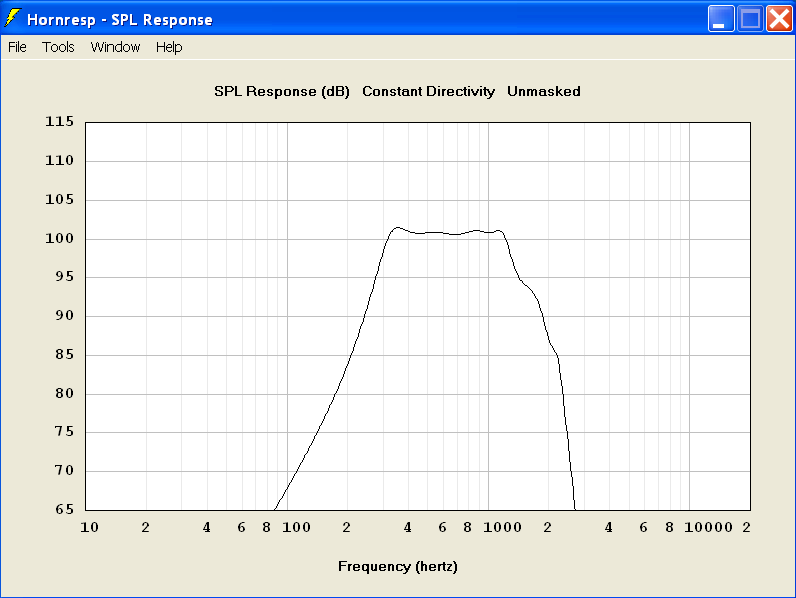This screenshot has width=796, height=598.
Task: Open the File menu
Action: (17, 47)
